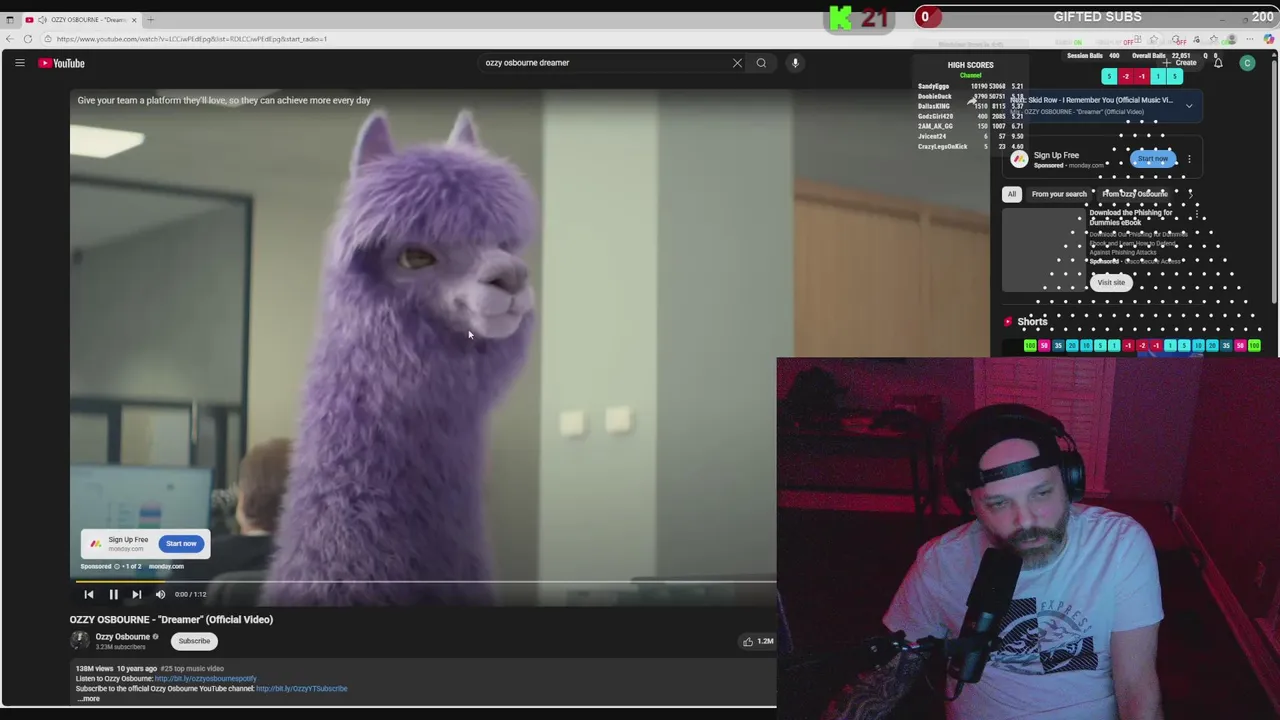Expand the description with ...more
Screen dimensions: 1280x720
pyautogui.click(x=88, y=699)
